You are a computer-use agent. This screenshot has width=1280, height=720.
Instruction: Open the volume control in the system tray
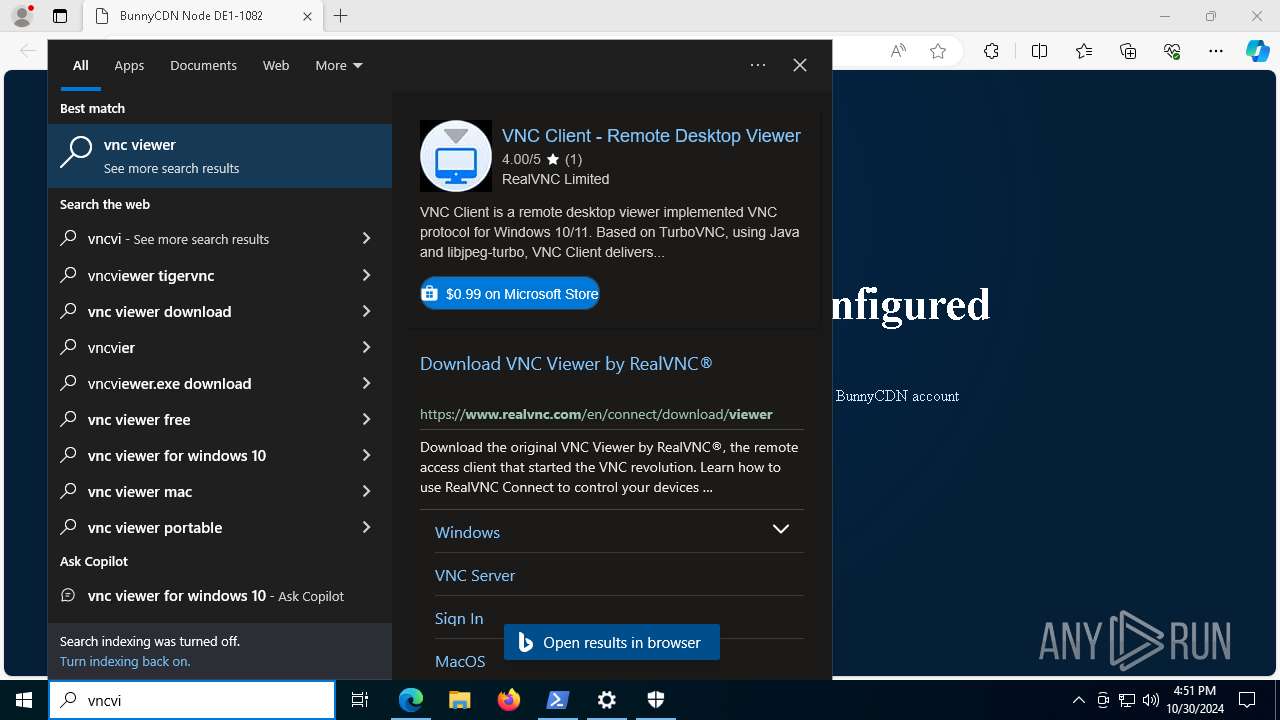point(1151,700)
